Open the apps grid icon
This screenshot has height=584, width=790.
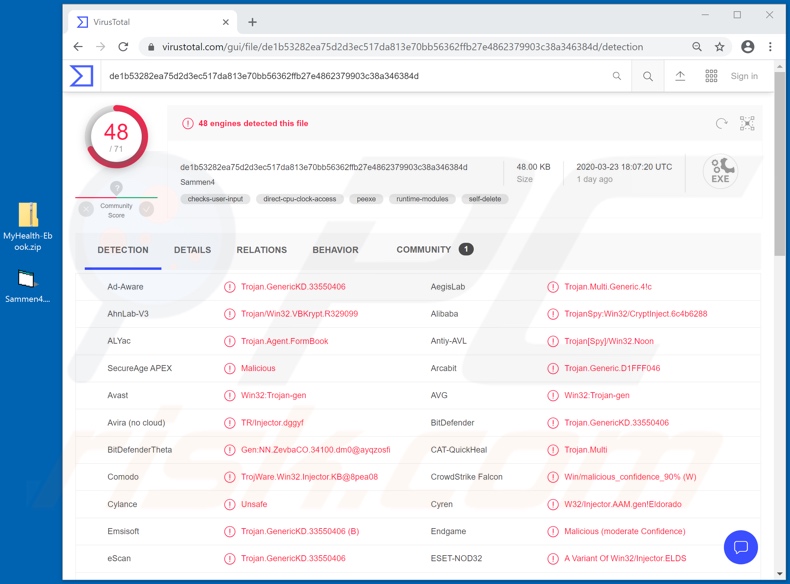coord(711,76)
